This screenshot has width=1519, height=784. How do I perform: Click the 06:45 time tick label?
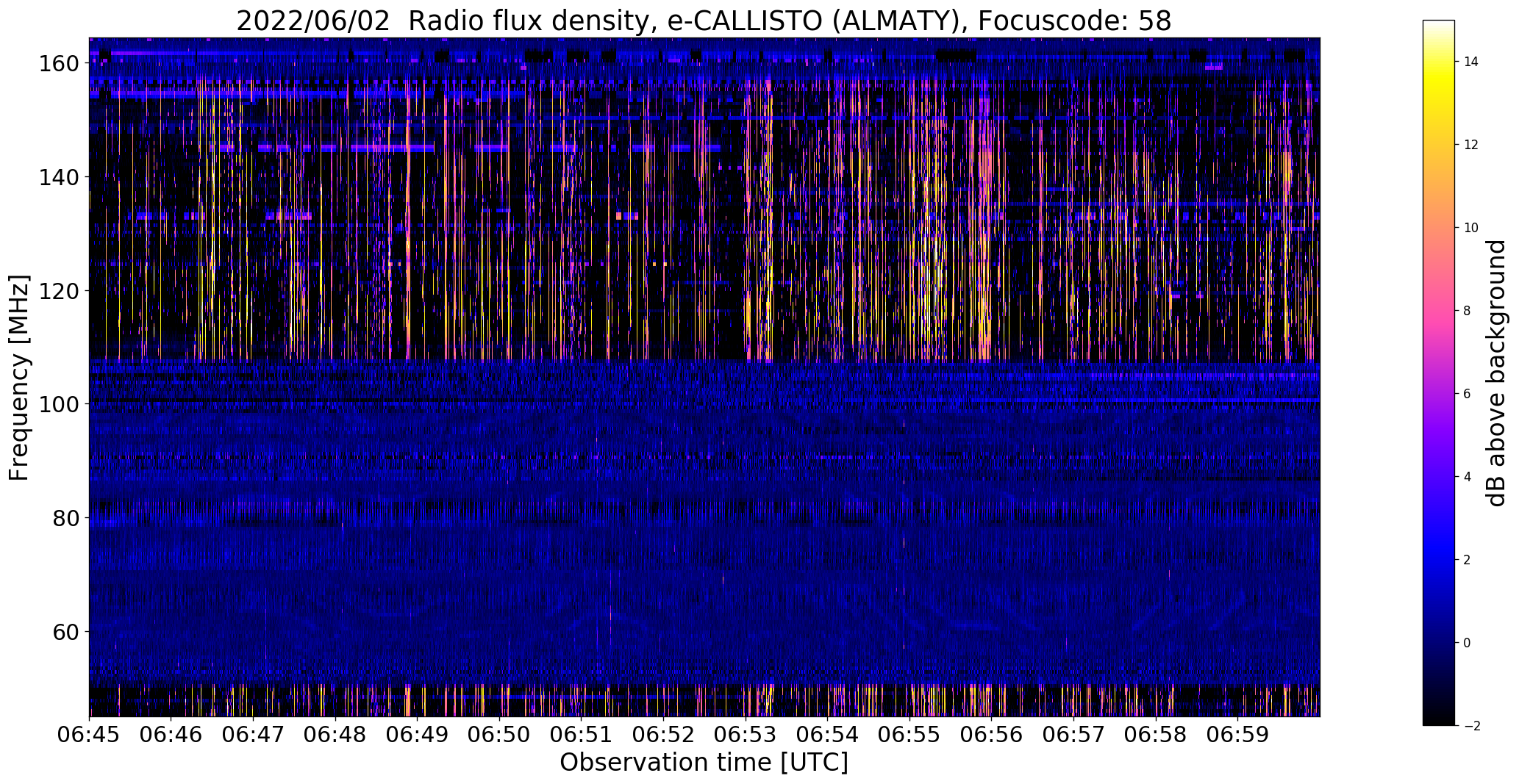point(90,734)
